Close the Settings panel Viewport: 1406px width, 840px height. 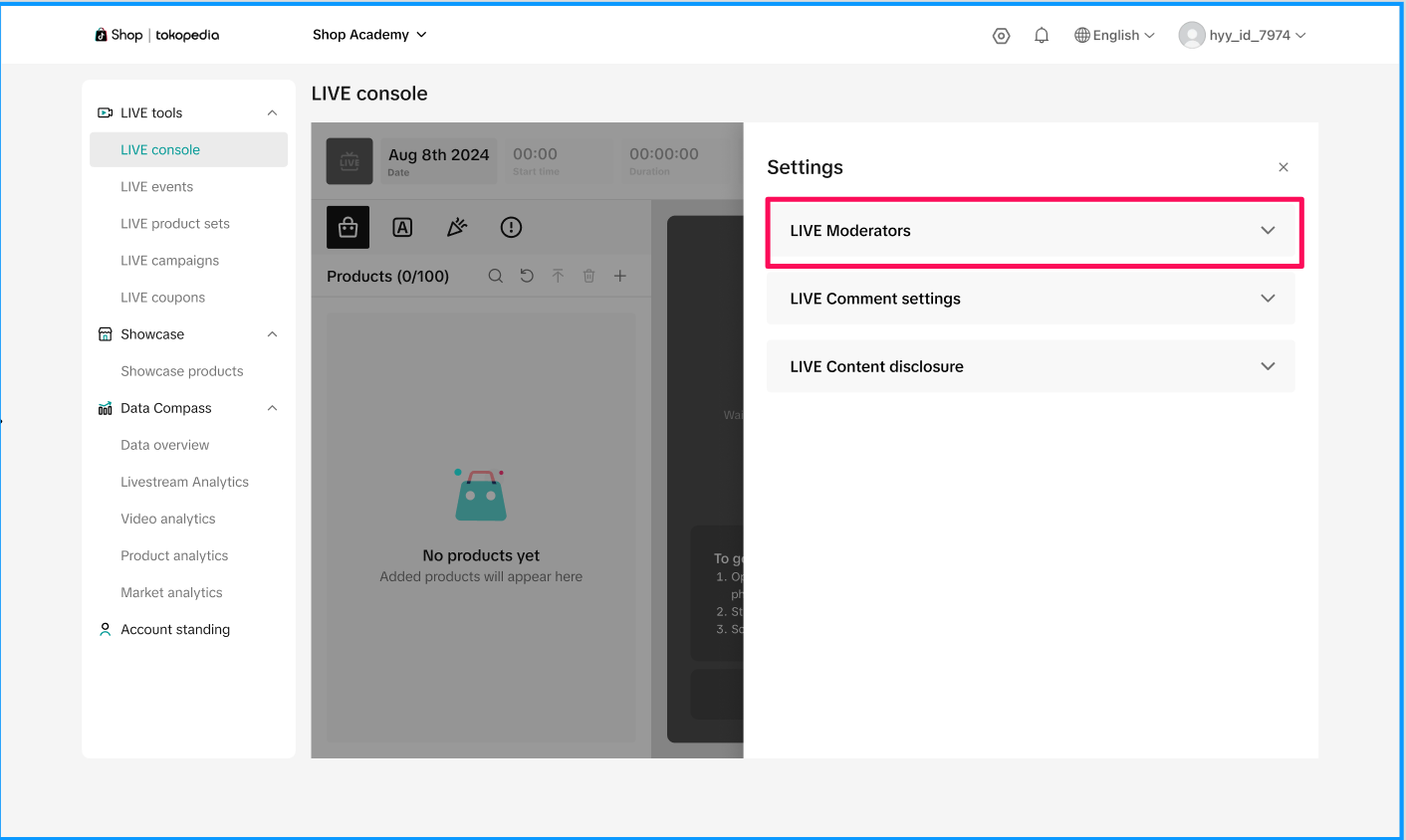[1284, 167]
